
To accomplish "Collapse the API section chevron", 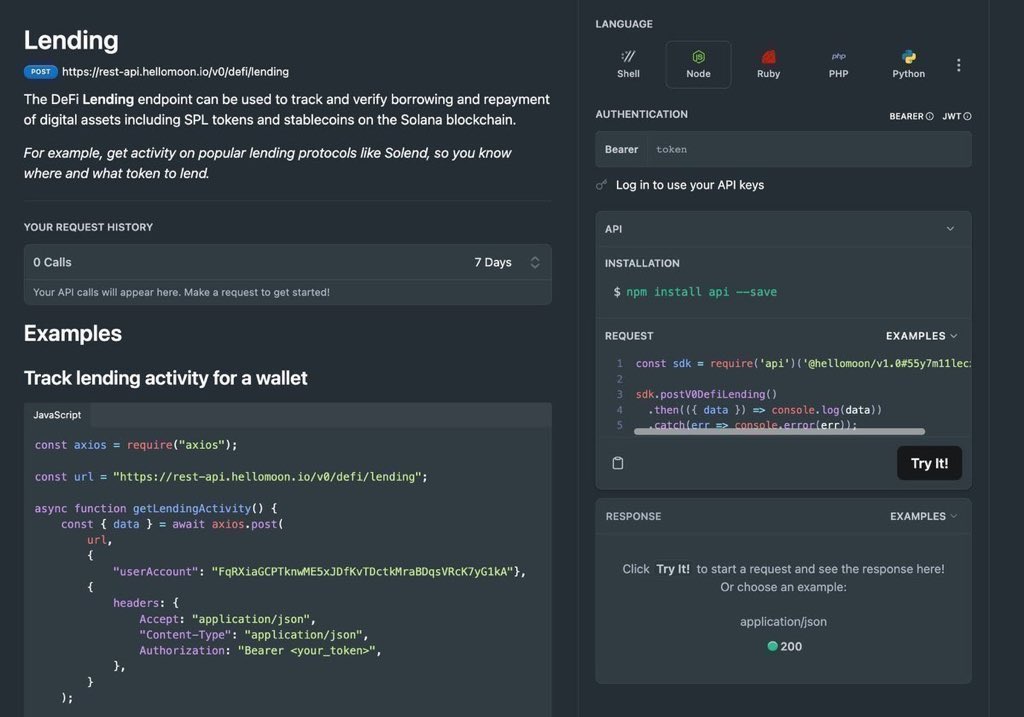I will (950, 229).
